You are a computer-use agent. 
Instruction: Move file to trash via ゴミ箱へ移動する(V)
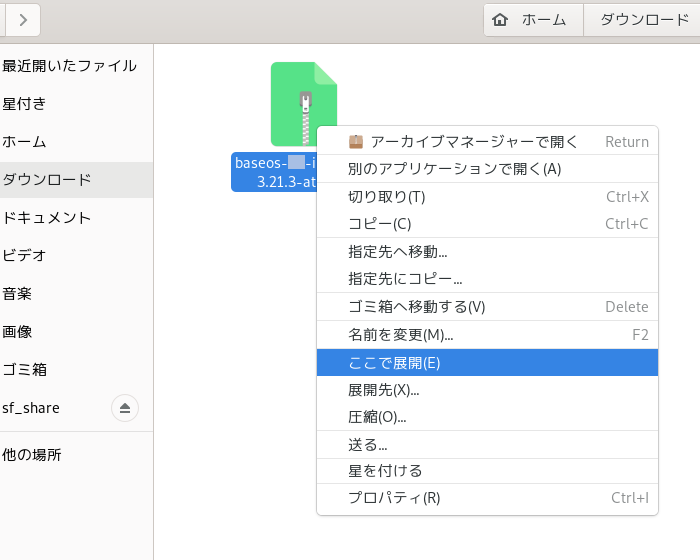pyautogui.click(x=416, y=307)
